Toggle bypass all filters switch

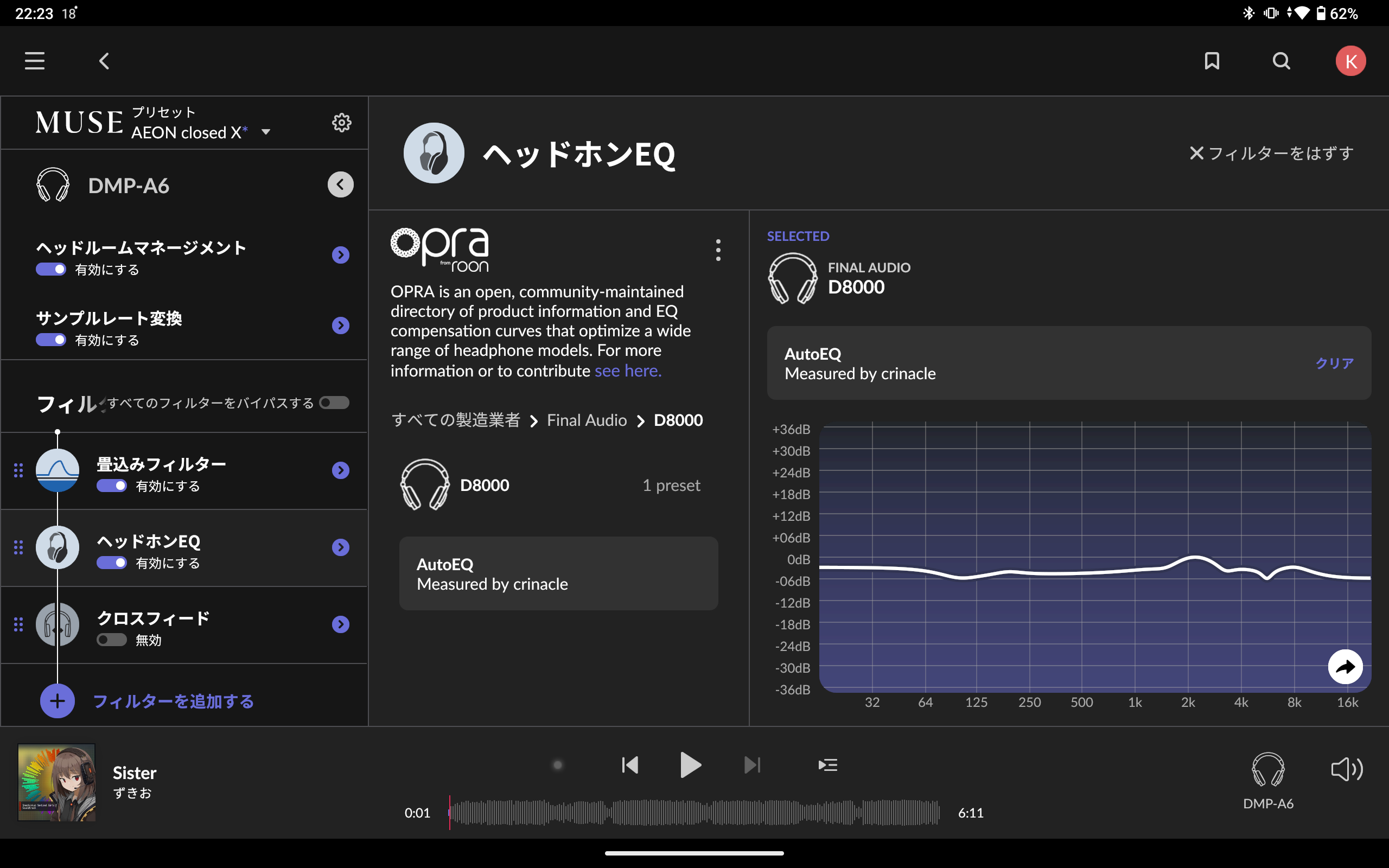point(335,403)
